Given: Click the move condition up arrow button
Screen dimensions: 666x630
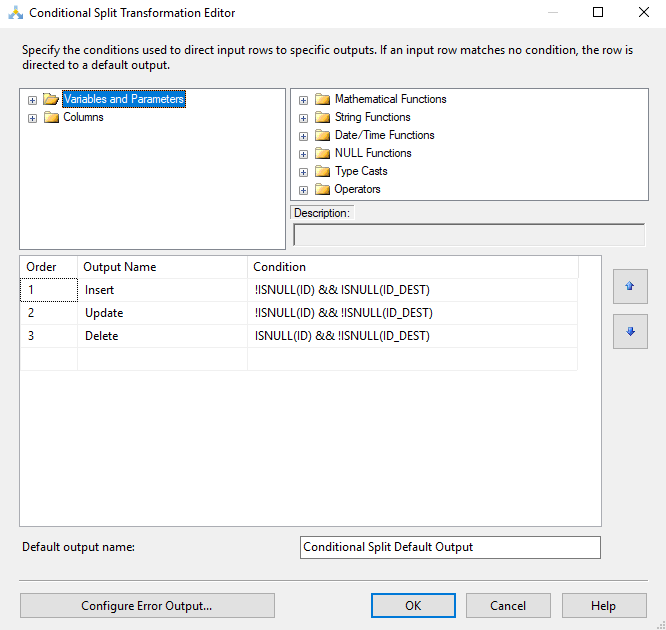Looking at the screenshot, I should click(x=630, y=286).
